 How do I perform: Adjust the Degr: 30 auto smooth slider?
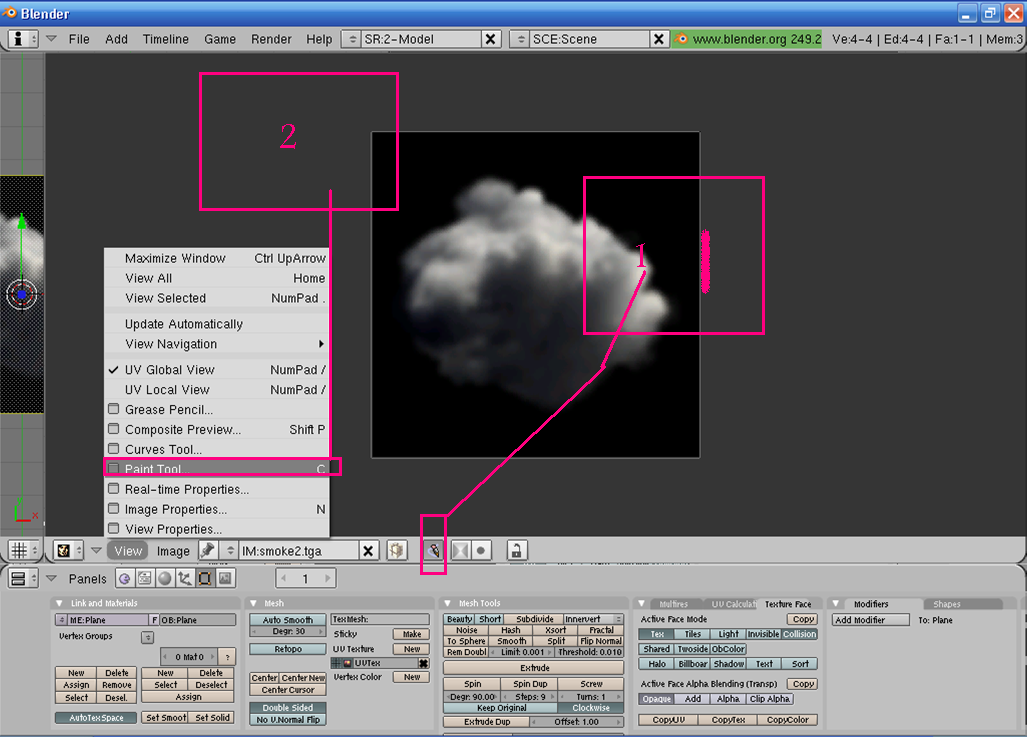[288, 631]
